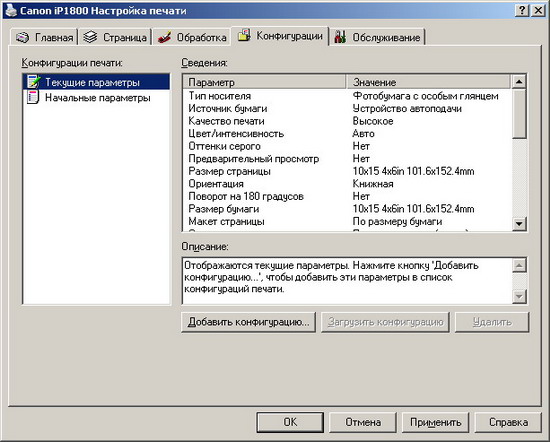Select Начальные параметры configuration
Image resolution: width=550 pixels, height=442 pixels.
pos(98,98)
